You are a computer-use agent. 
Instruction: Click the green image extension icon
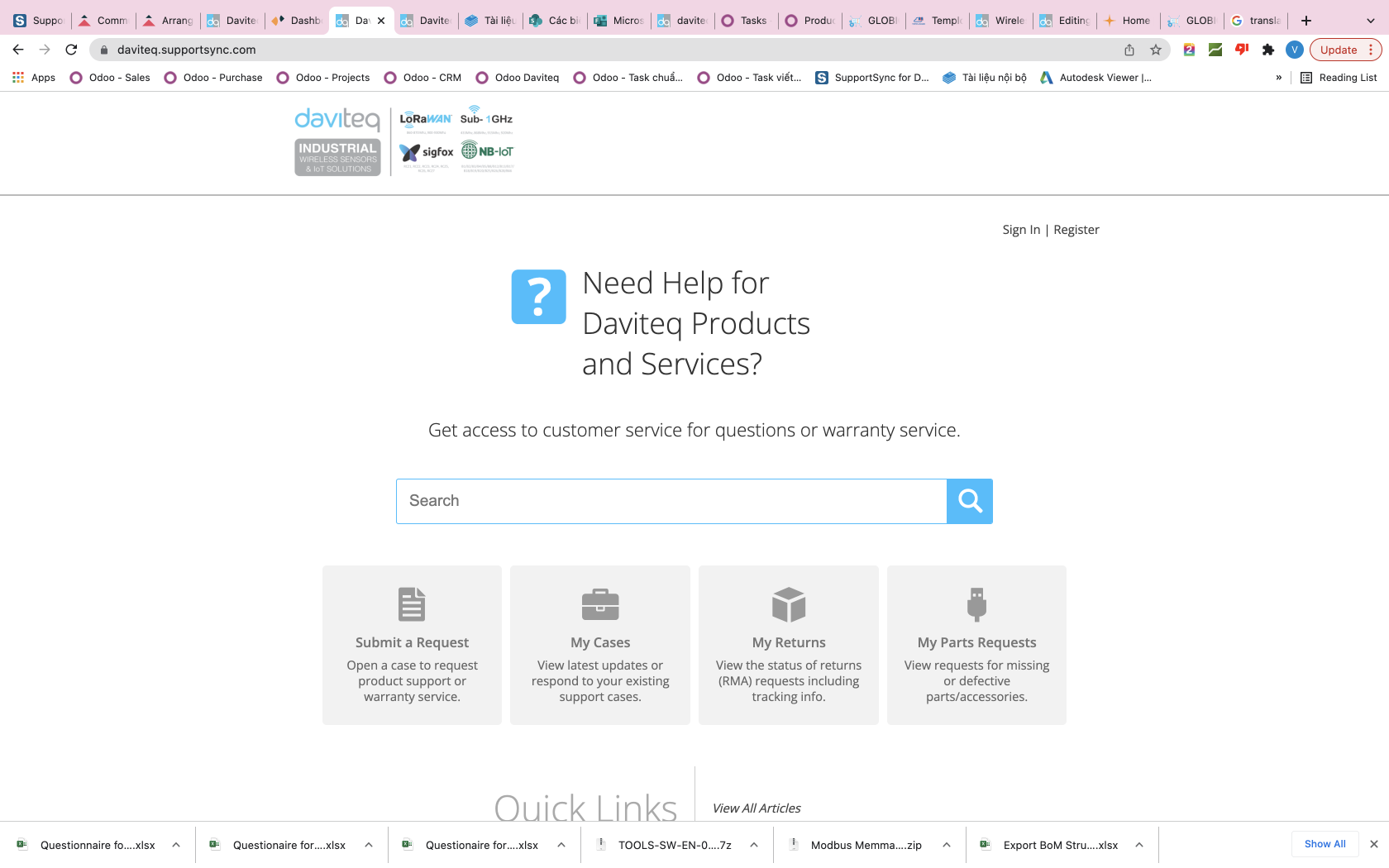1215,50
